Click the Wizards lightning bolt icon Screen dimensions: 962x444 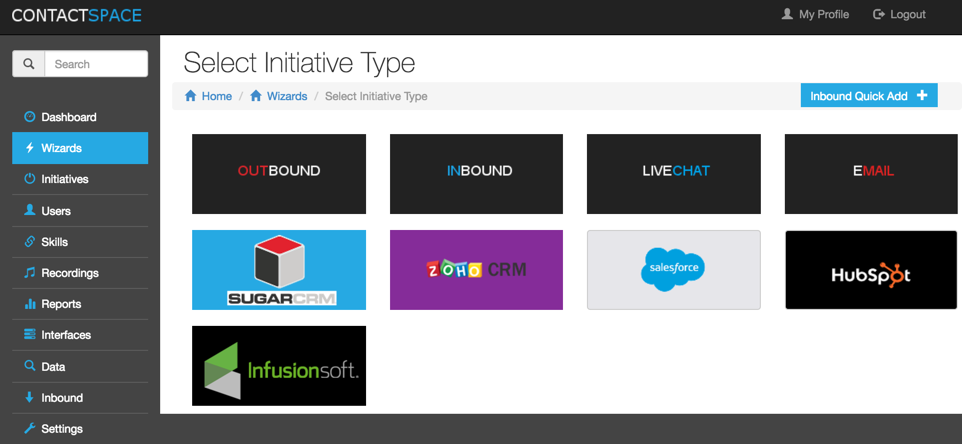point(29,148)
